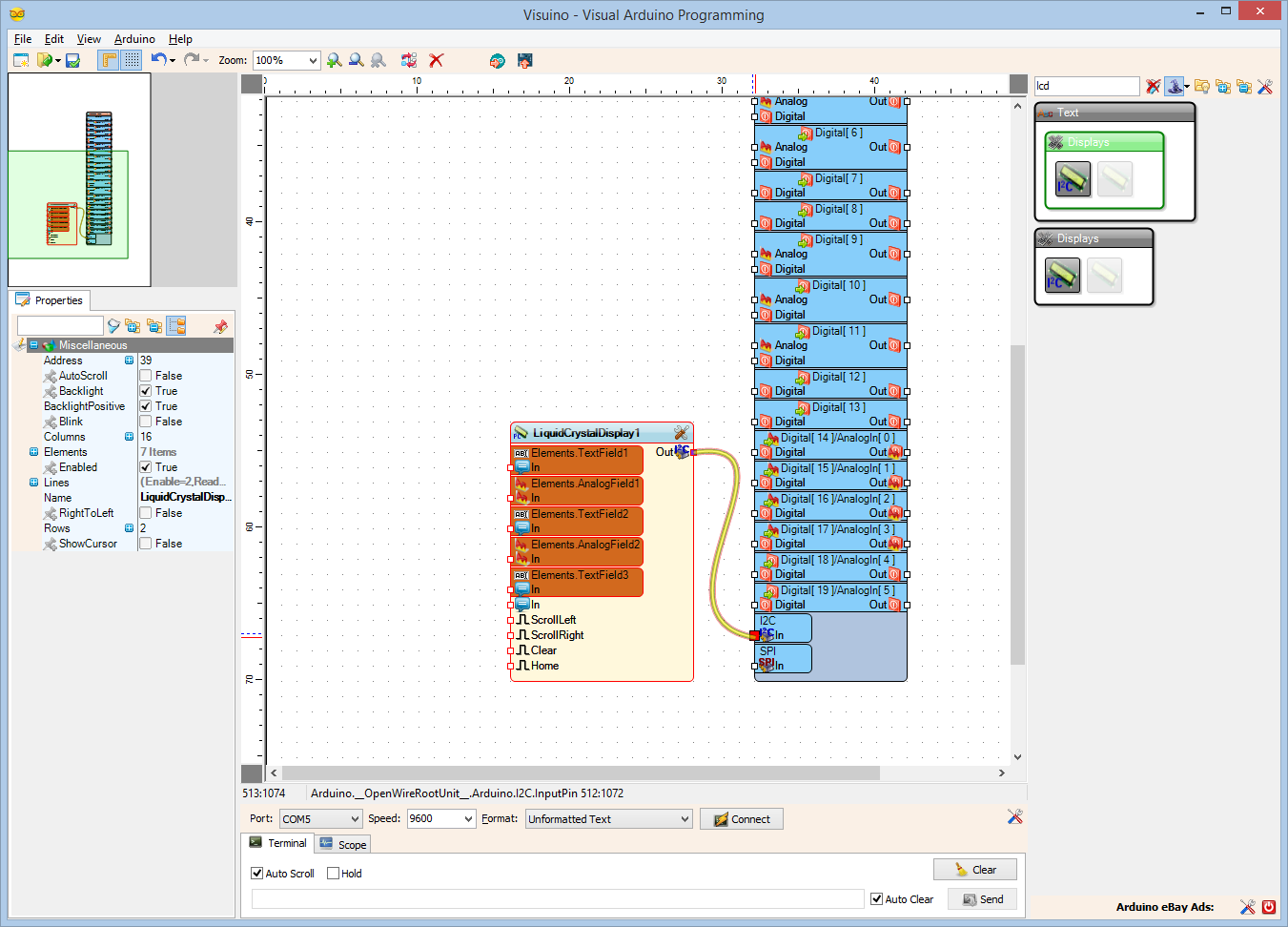Open the Speed baud rate dropdown
Screen dimensions: 1288x927
[x=468, y=819]
